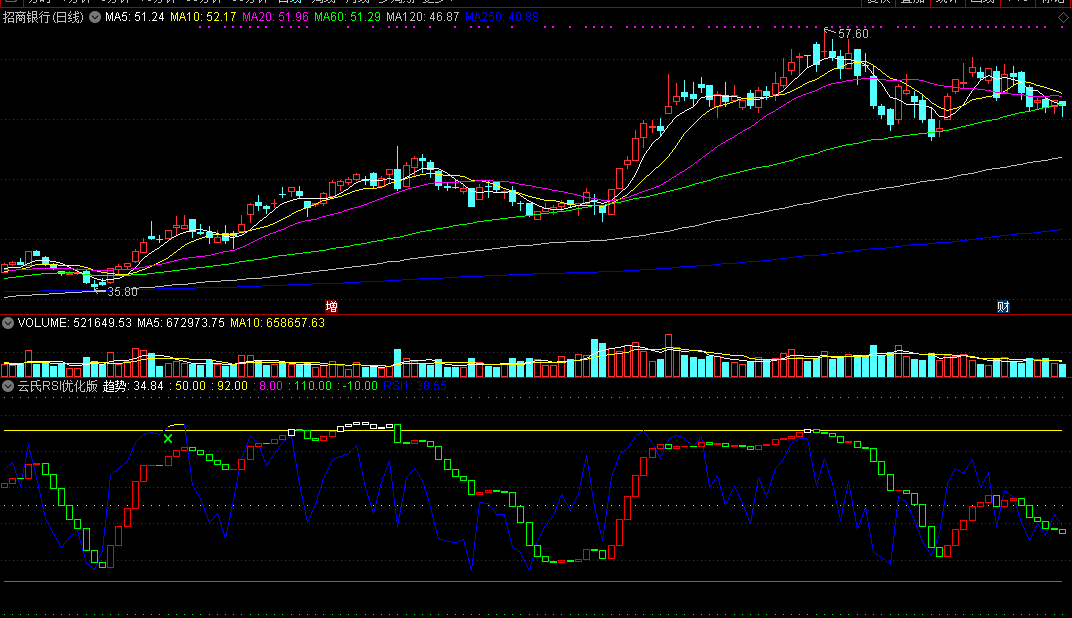Click the blue RSI1: 38.55 label

click(415, 386)
